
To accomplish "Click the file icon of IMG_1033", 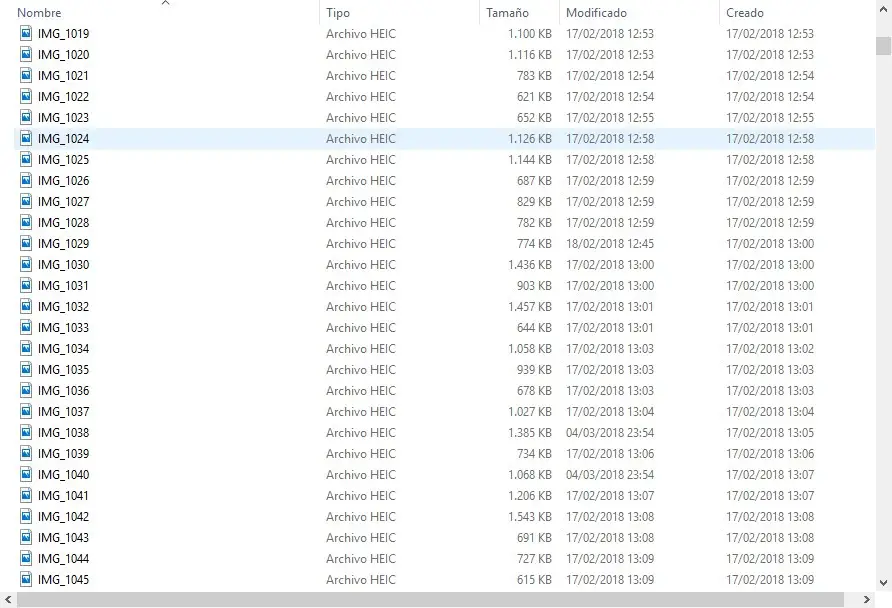I will coord(26,327).
